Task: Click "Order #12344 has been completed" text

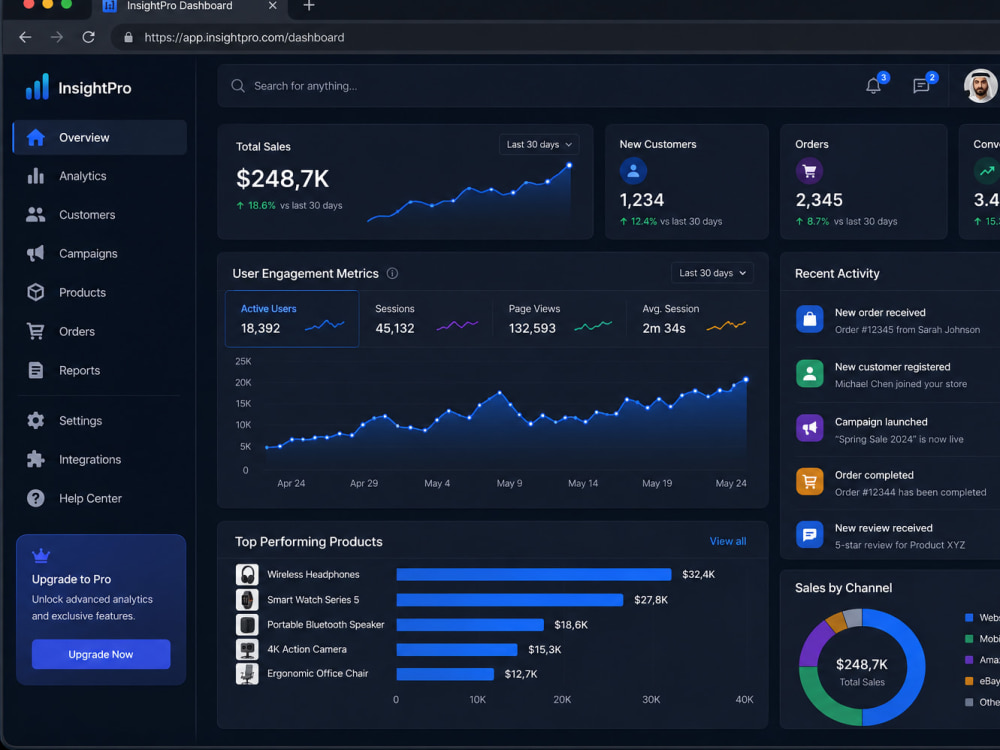Action: pyautogui.click(x=911, y=492)
